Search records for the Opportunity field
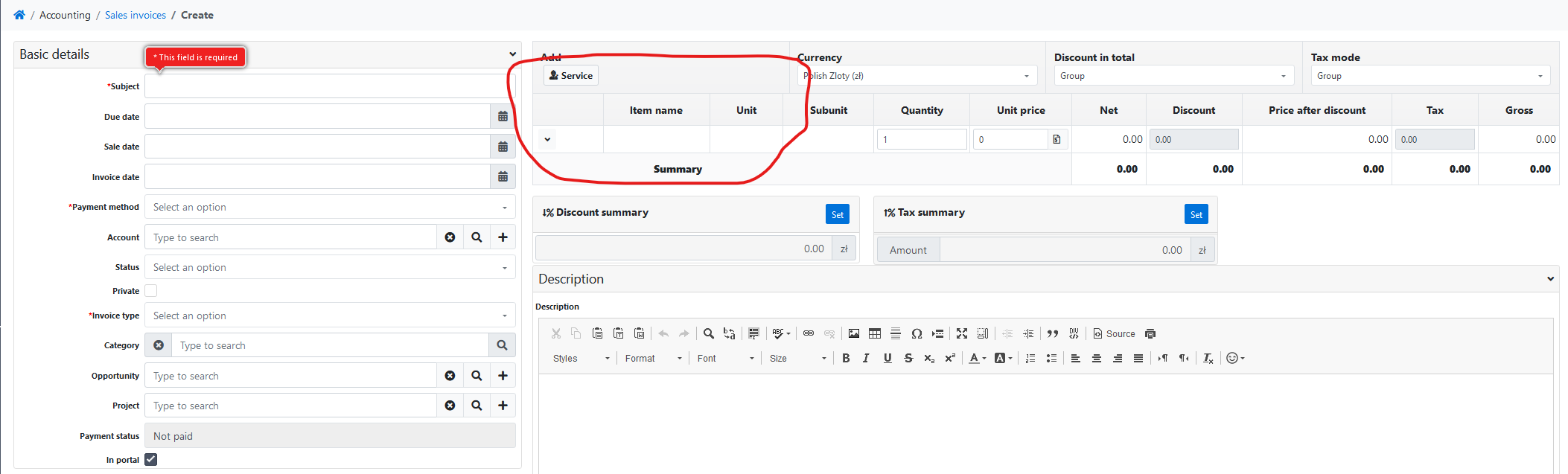 [477, 376]
